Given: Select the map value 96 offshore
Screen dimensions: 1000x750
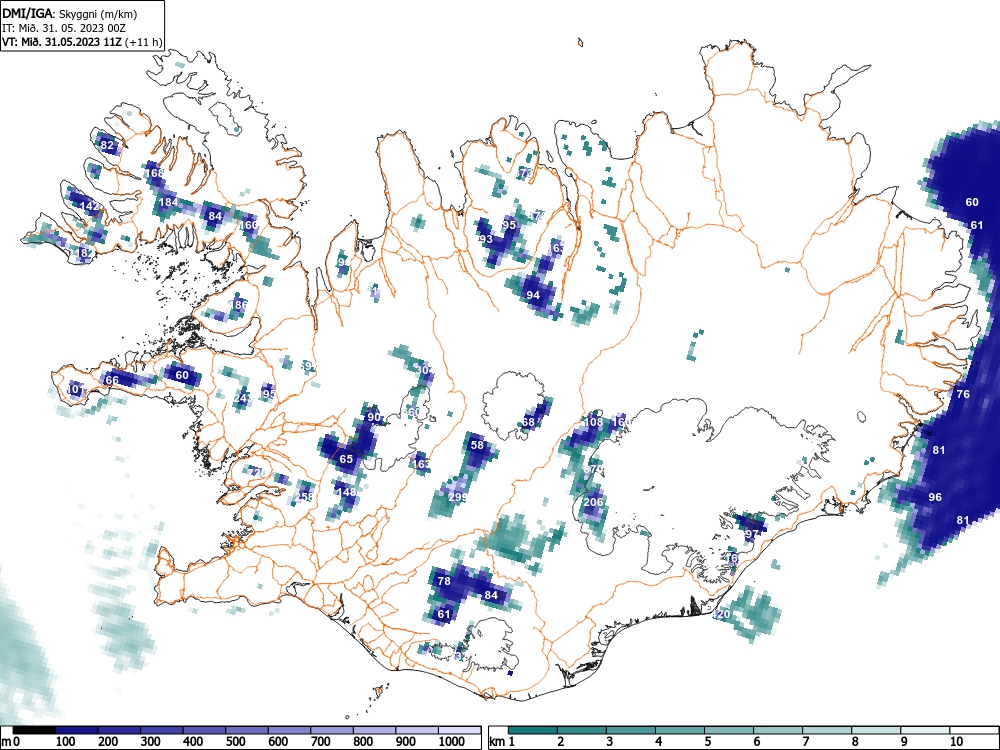Looking at the screenshot, I should point(935,497).
